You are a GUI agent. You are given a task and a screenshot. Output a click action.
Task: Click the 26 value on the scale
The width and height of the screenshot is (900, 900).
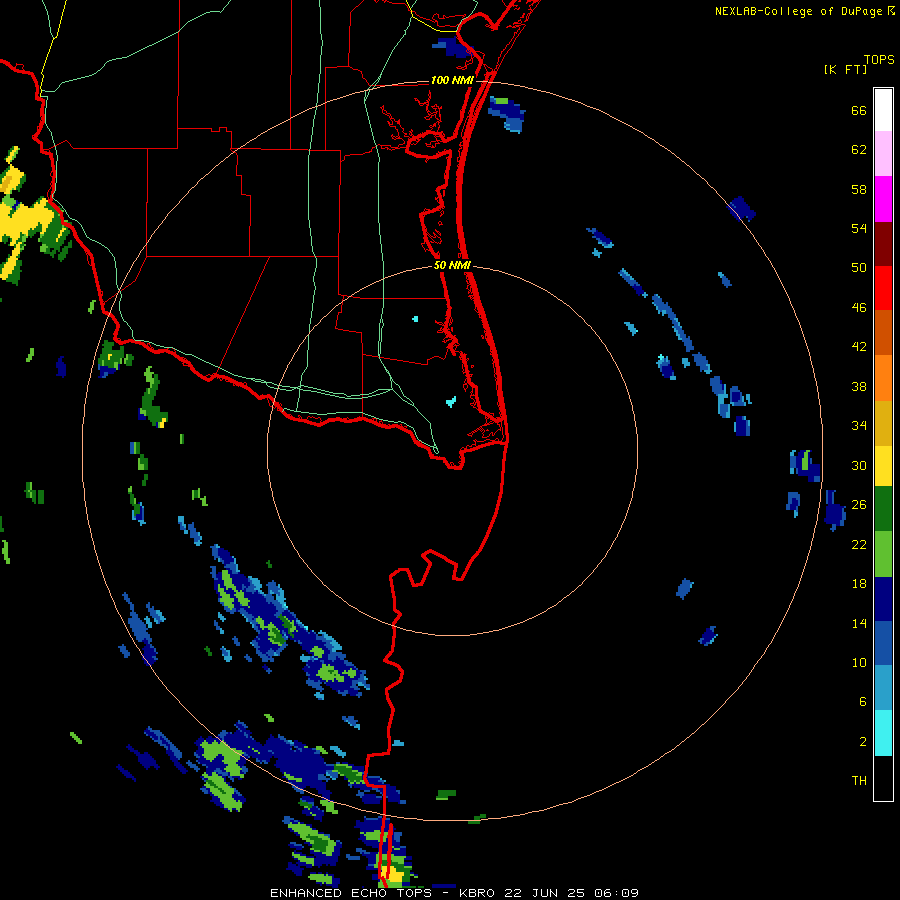click(859, 505)
